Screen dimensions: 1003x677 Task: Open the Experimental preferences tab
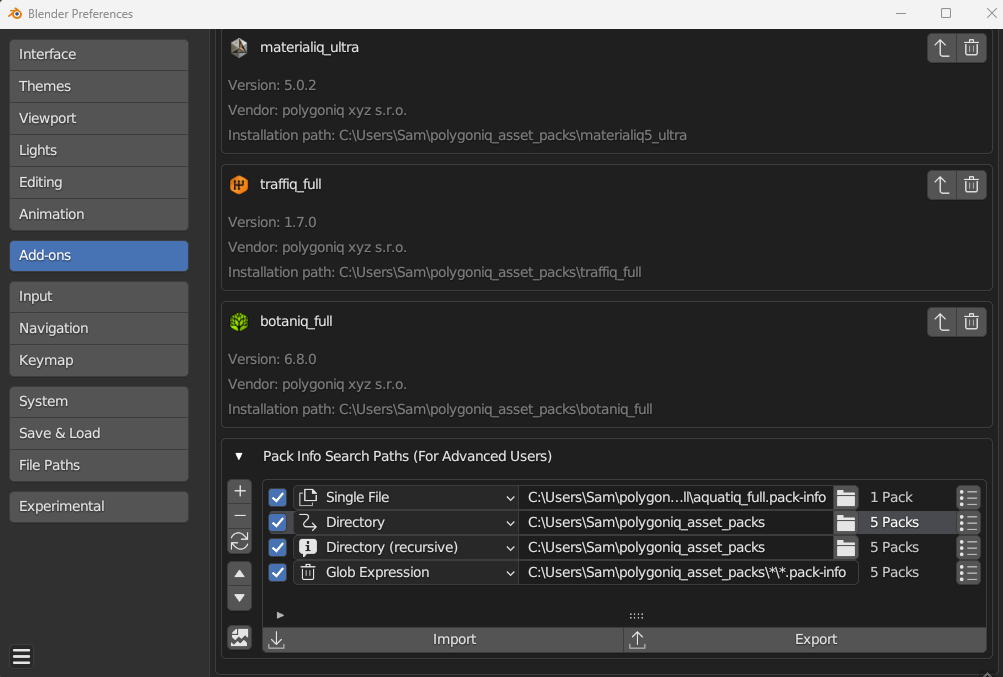tap(99, 506)
